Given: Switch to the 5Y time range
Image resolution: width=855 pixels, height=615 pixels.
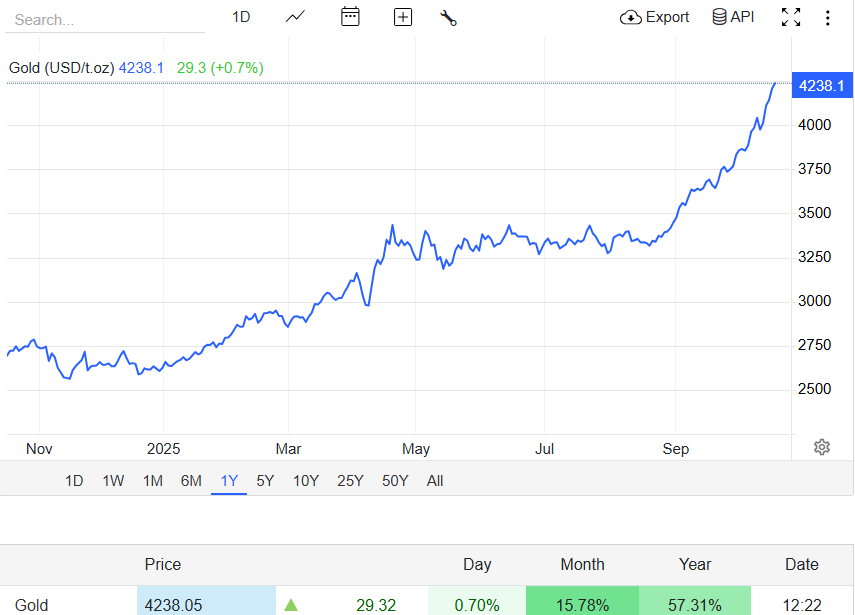Looking at the screenshot, I should [x=265, y=481].
